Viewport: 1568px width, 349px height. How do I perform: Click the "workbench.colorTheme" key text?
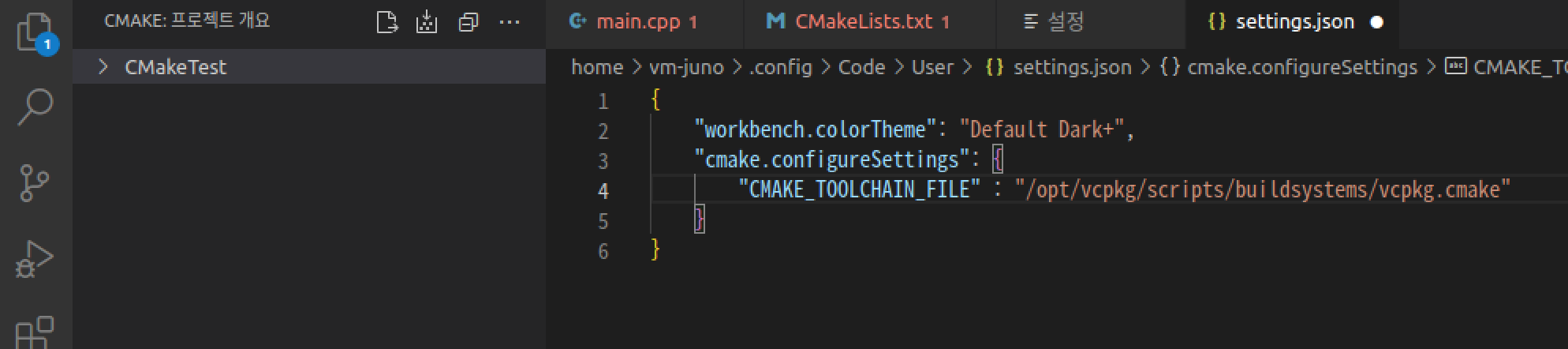tap(816, 129)
